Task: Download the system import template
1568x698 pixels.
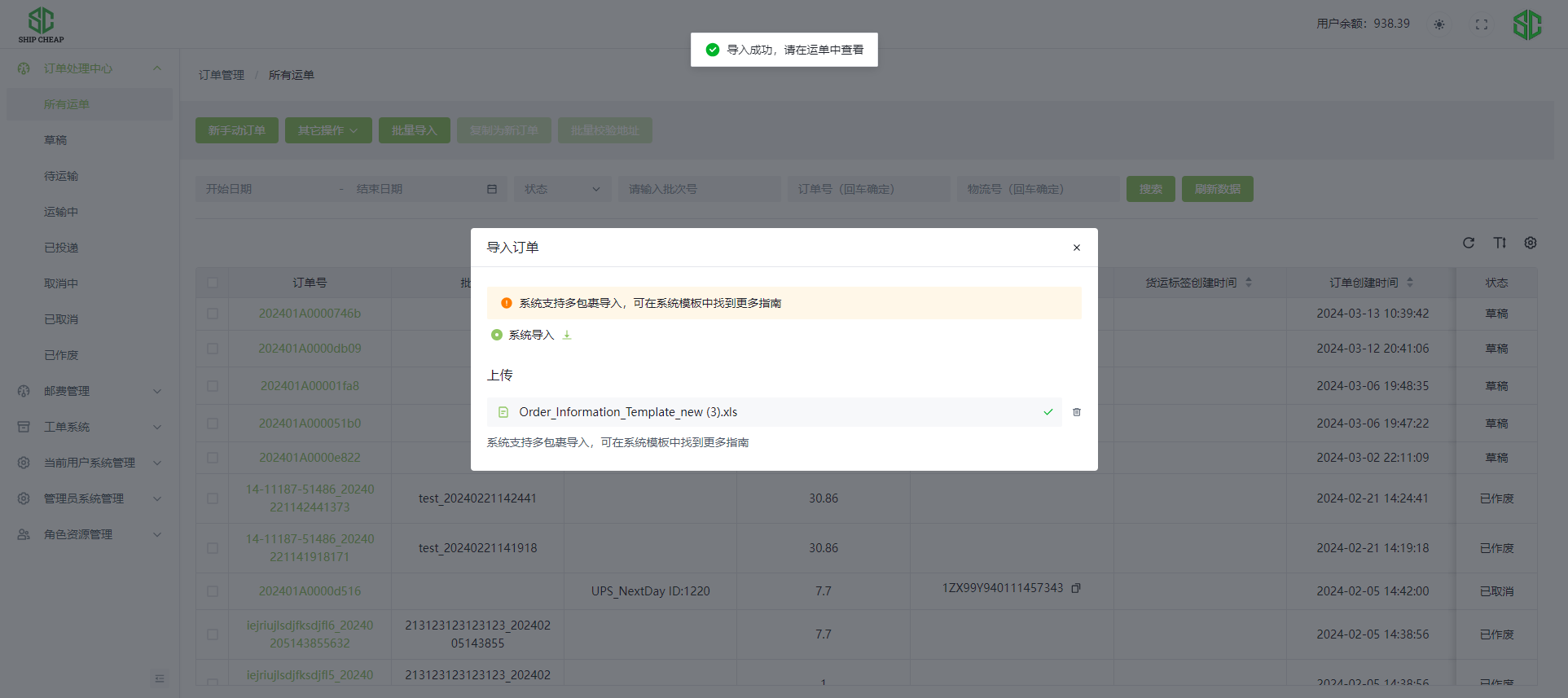Action: click(567, 335)
